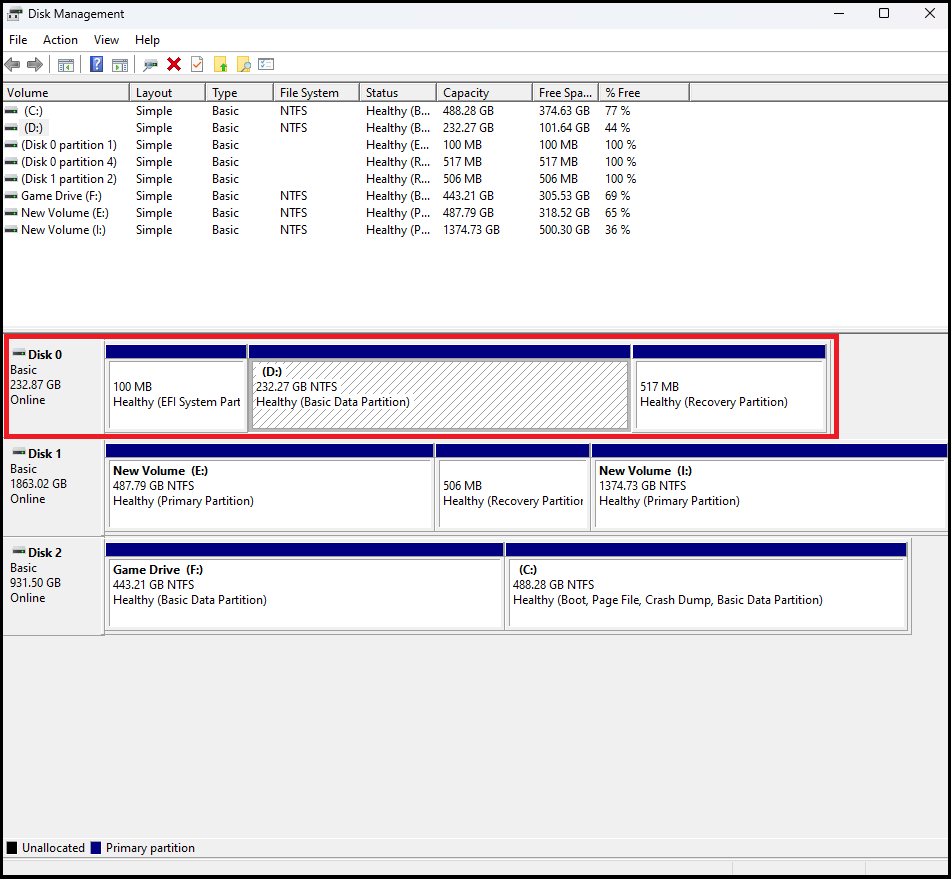Open the View menu
Viewport: 951px width, 879px height.
click(x=106, y=40)
